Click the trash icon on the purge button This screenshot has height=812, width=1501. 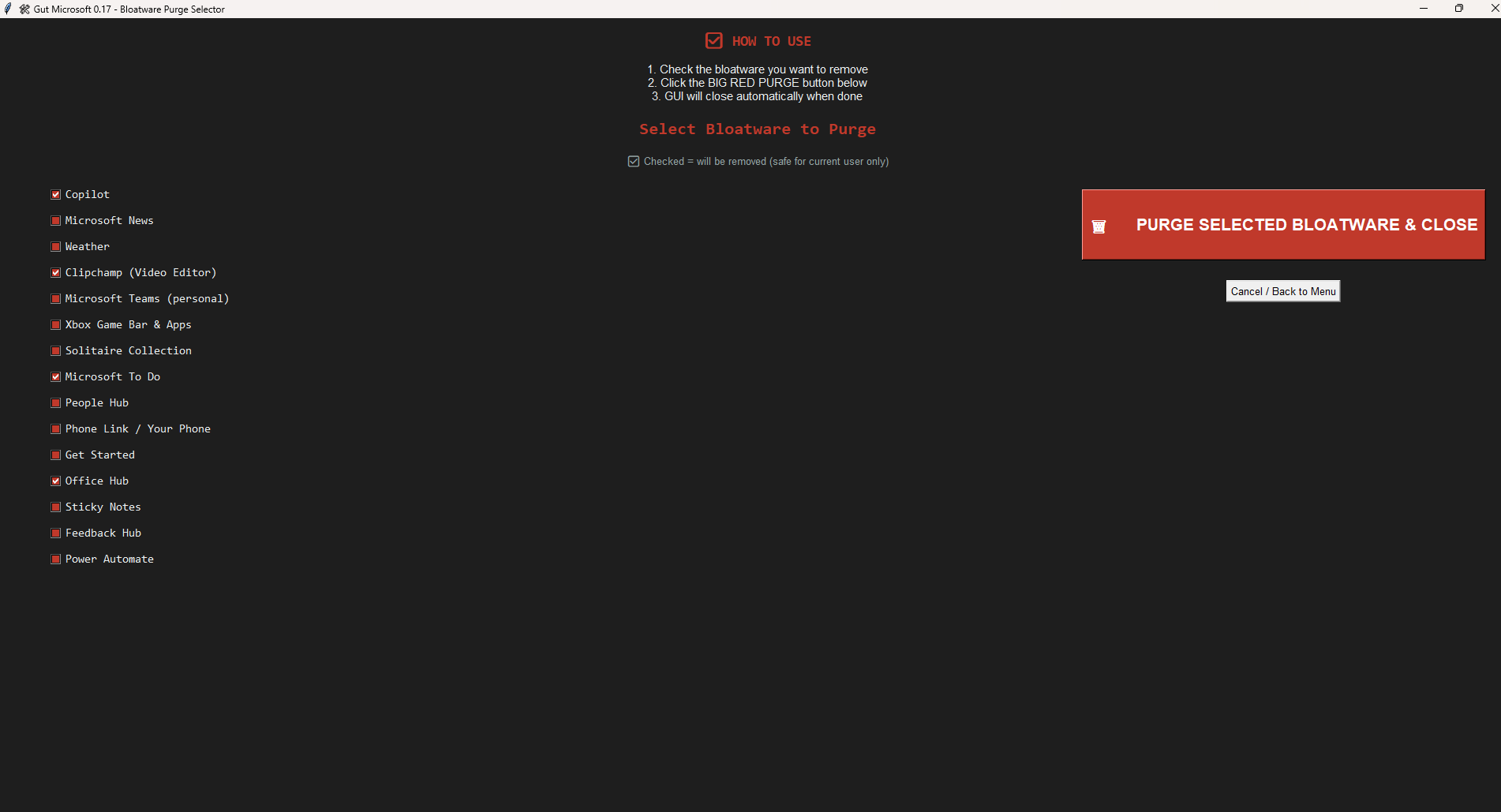click(x=1099, y=227)
